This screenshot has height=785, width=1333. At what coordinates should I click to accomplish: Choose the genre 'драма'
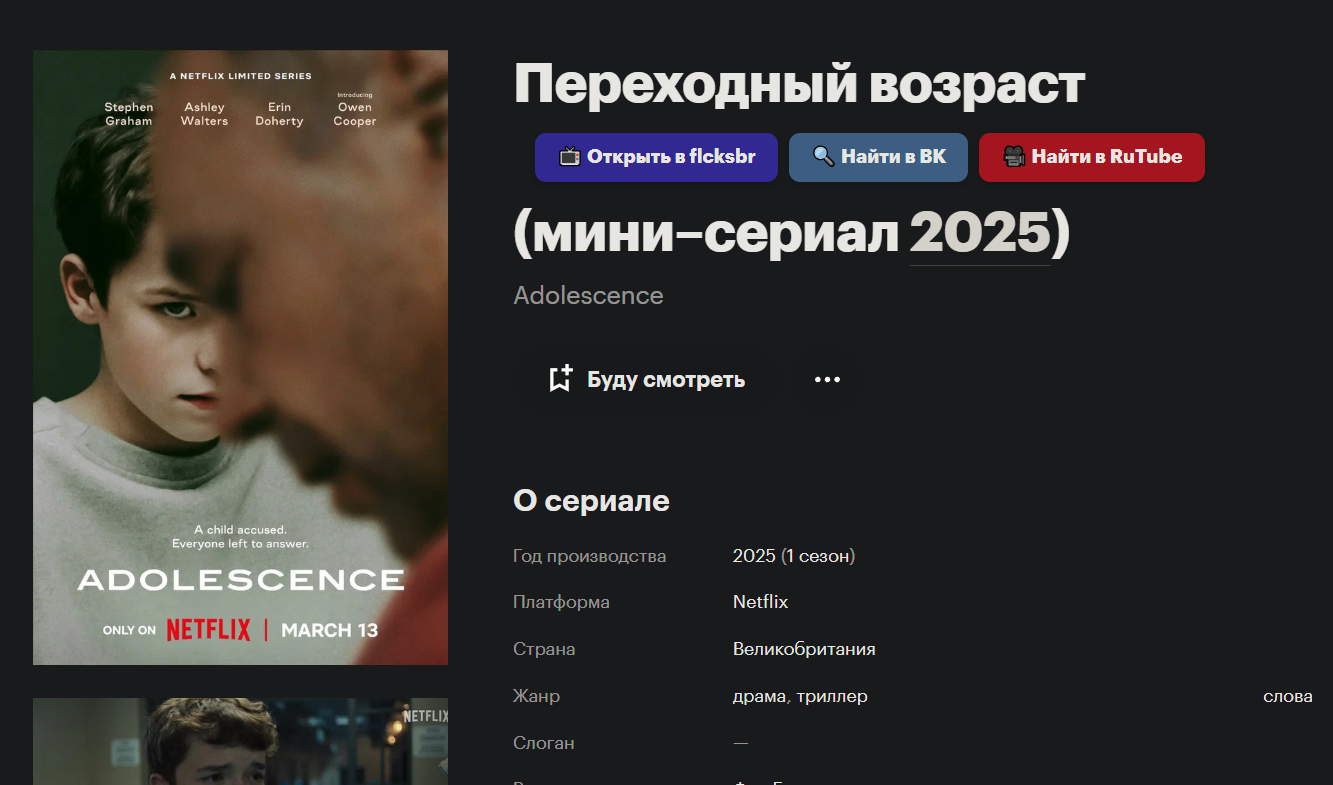tap(759, 696)
